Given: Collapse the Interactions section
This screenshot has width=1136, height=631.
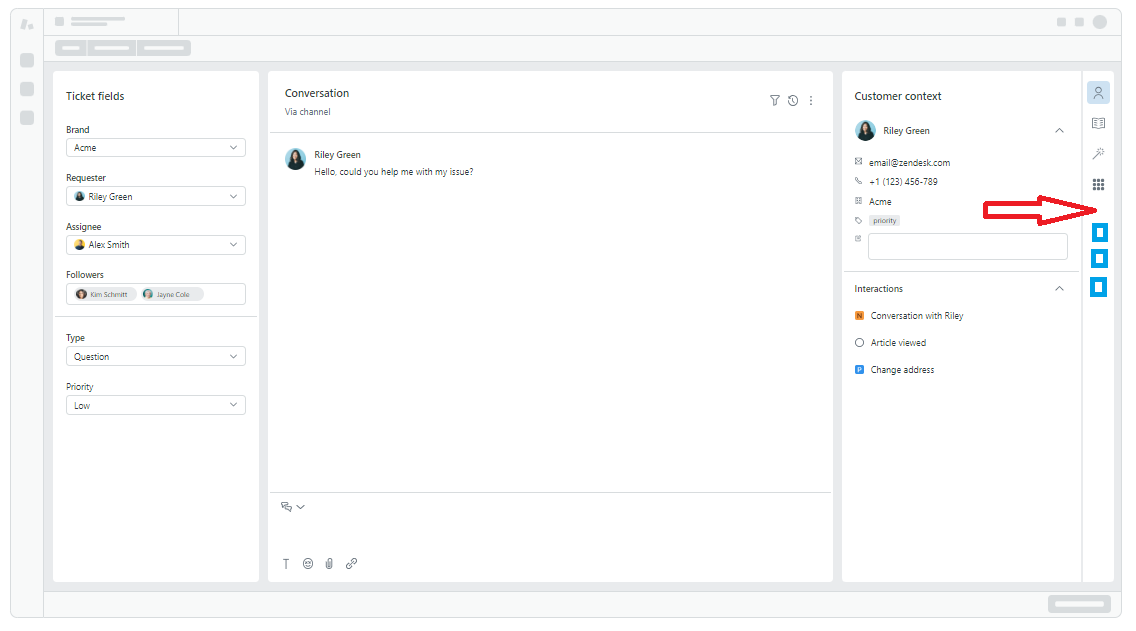Looking at the screenshot, I should (x=1059, y=289).
